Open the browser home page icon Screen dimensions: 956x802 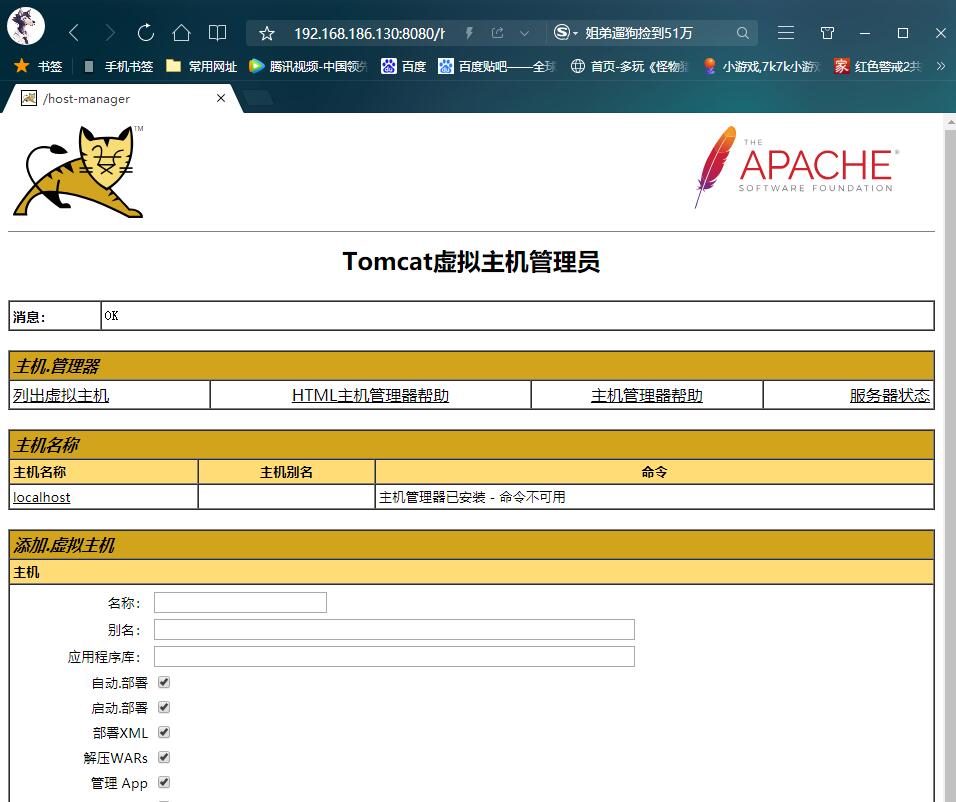coord(181,32)
